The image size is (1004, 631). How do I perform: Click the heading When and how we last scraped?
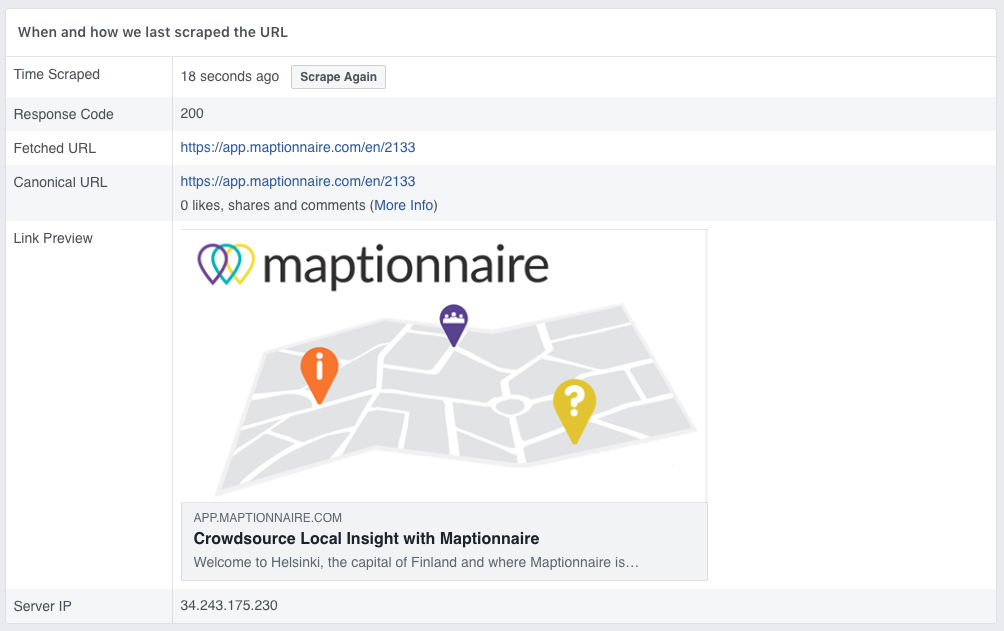pos(152,32)
